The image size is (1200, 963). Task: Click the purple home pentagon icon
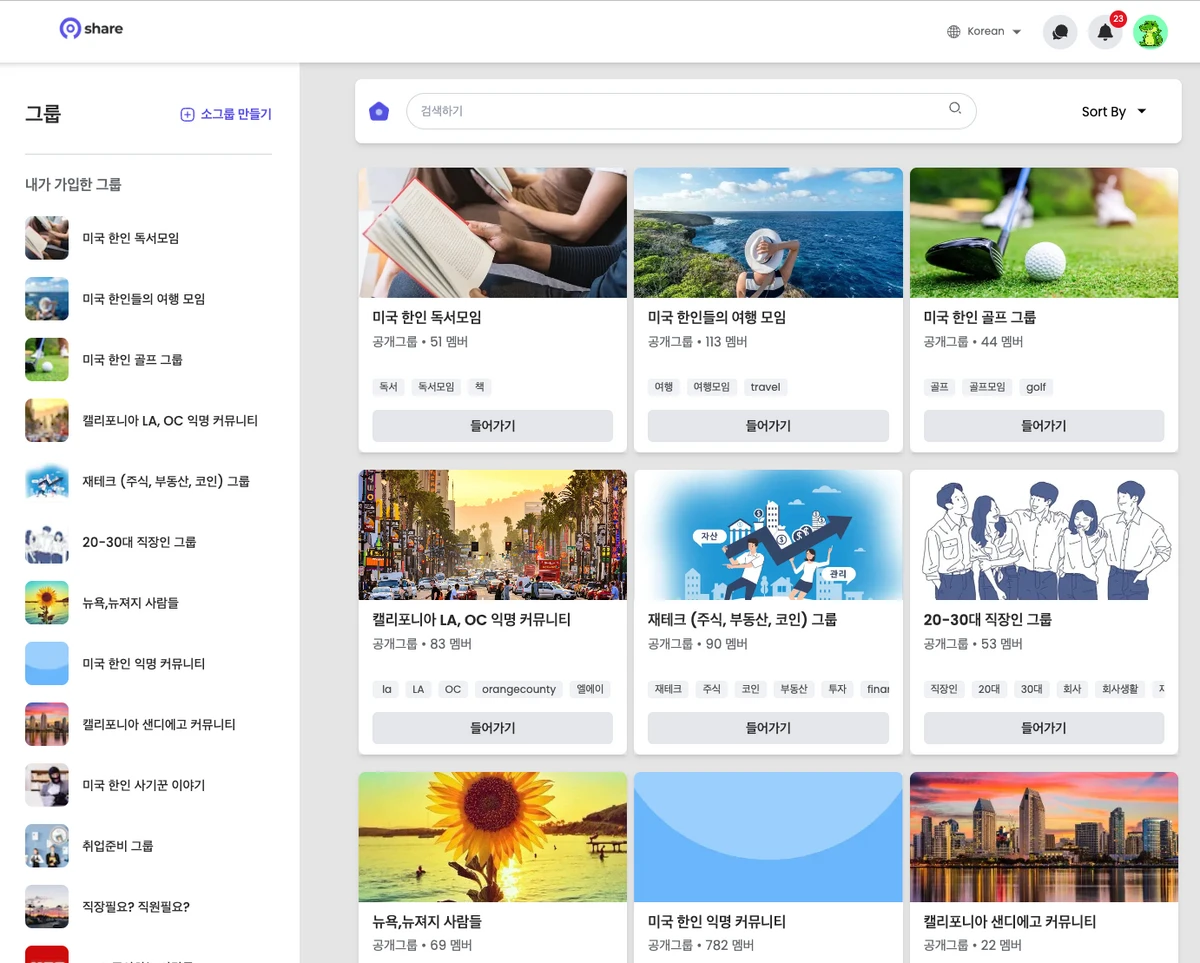[x=379, y=111]
